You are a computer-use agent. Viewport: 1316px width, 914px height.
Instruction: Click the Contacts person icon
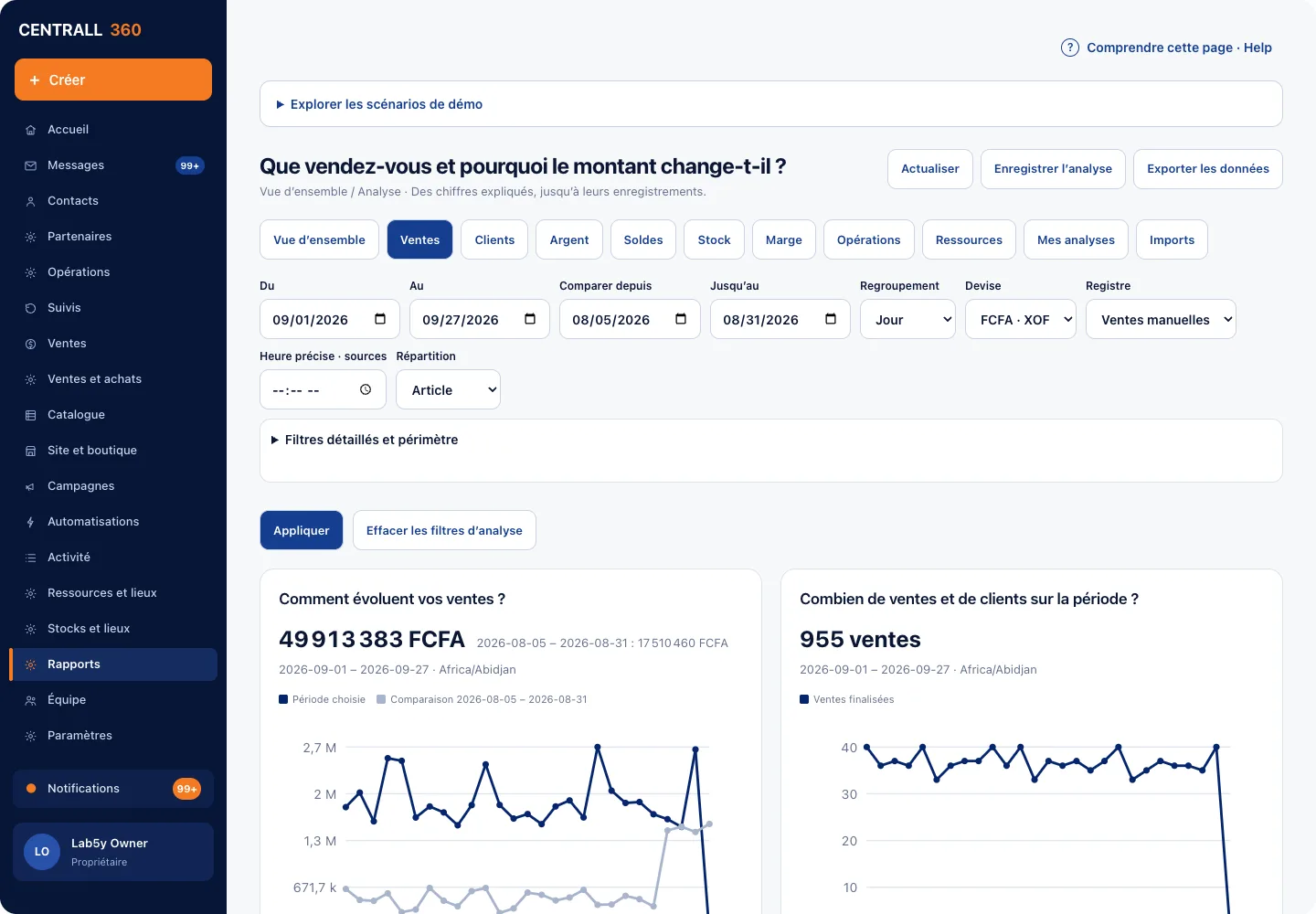30,201
